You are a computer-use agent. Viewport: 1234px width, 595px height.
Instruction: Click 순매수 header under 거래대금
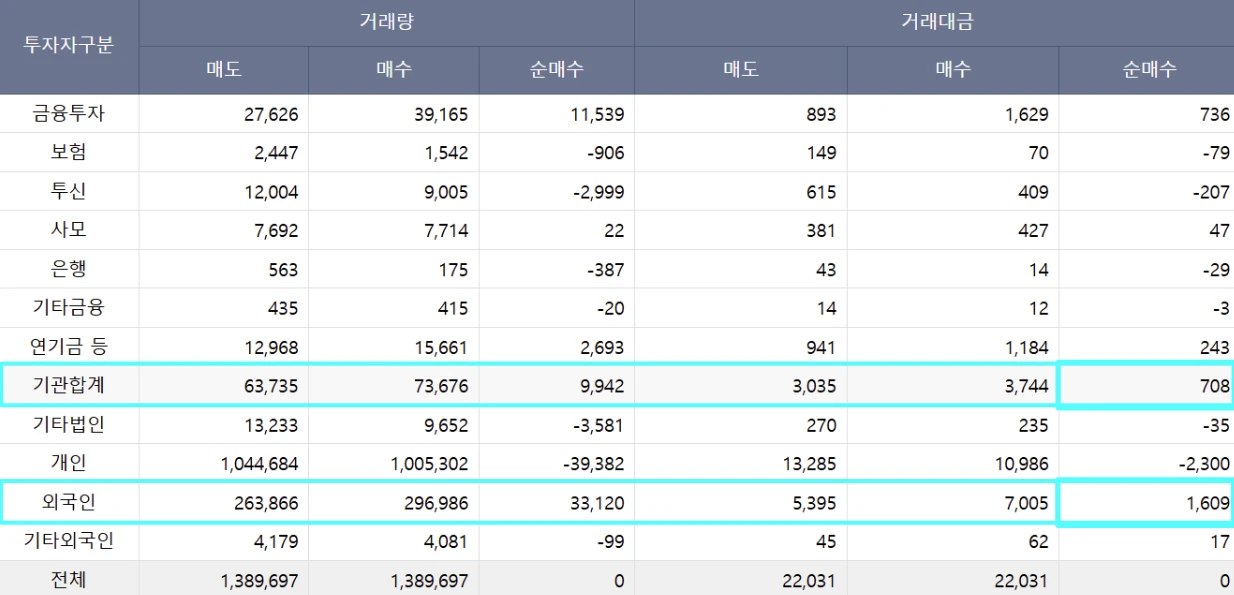point(1146,70)
